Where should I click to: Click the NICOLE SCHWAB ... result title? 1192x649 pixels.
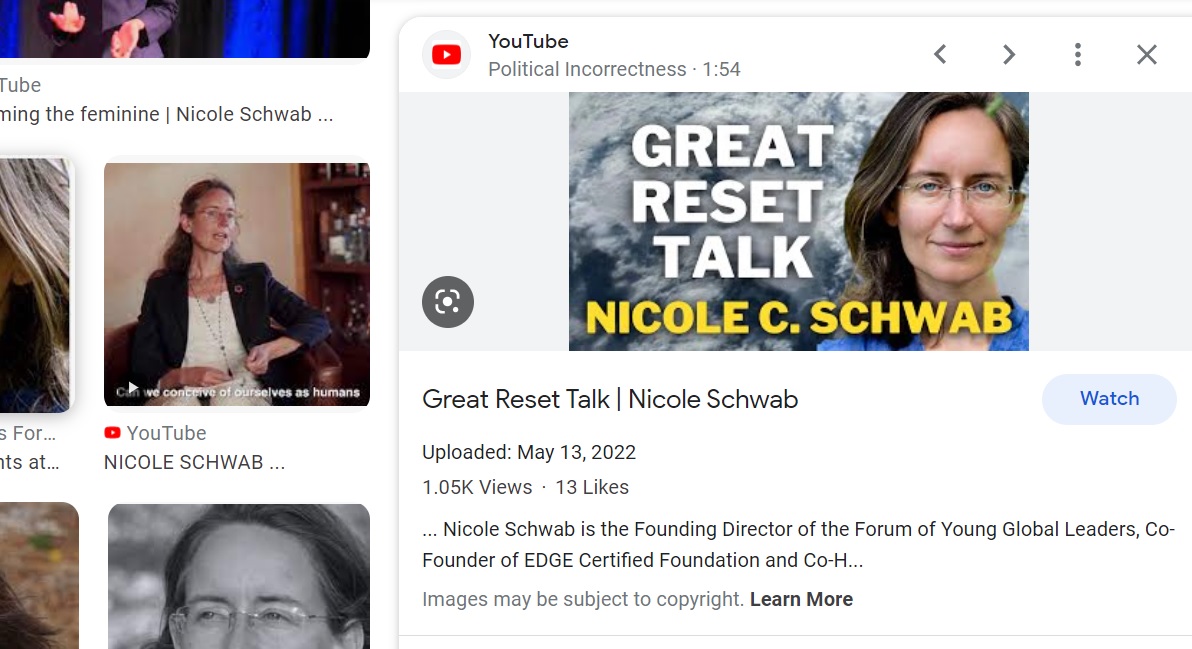pyautogui.click(x=195, y=462)
